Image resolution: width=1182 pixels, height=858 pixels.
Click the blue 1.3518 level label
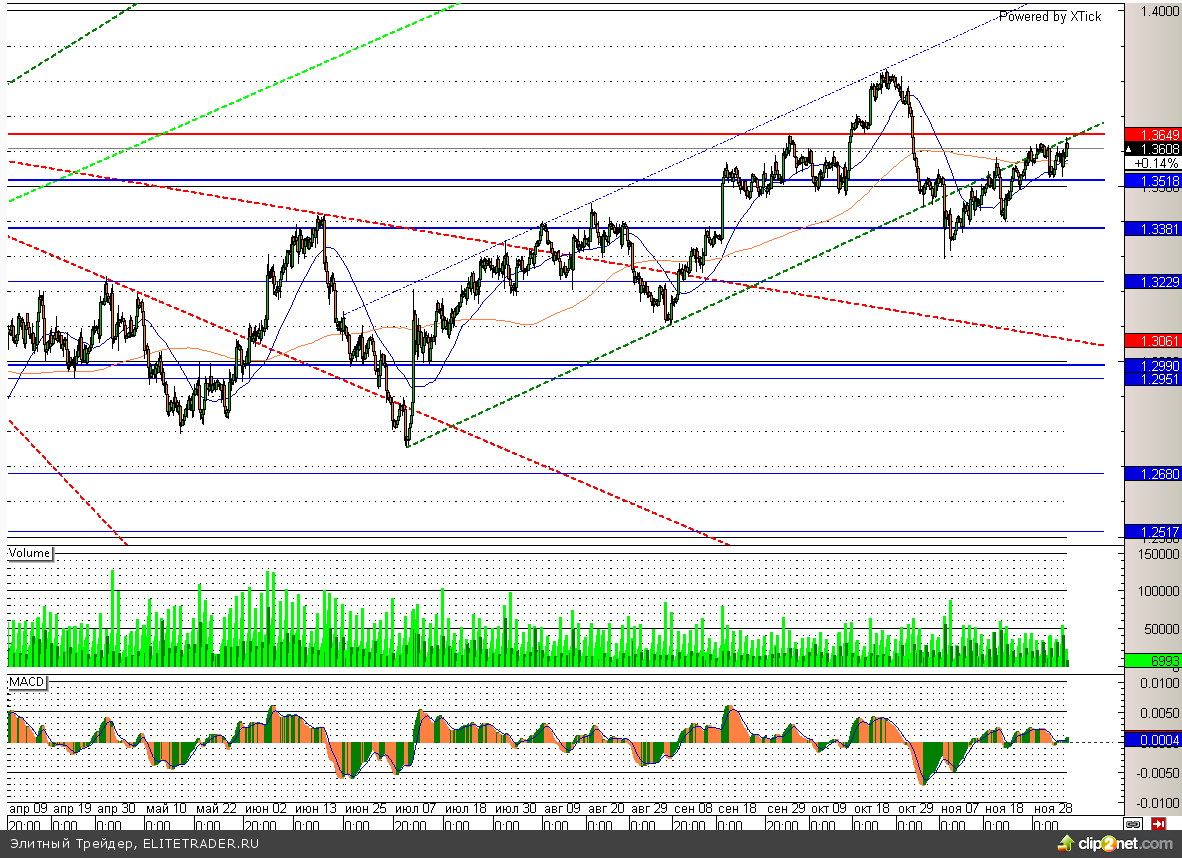coord(1153,181)
